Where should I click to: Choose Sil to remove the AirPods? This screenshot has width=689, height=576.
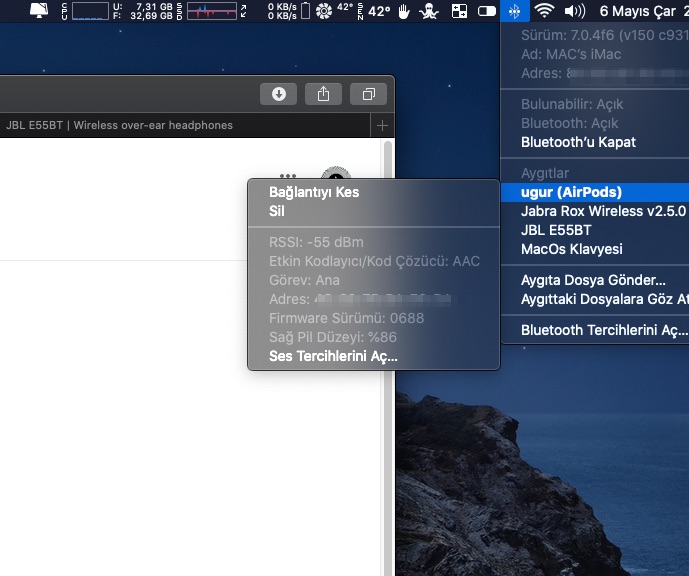coord(277,211)
